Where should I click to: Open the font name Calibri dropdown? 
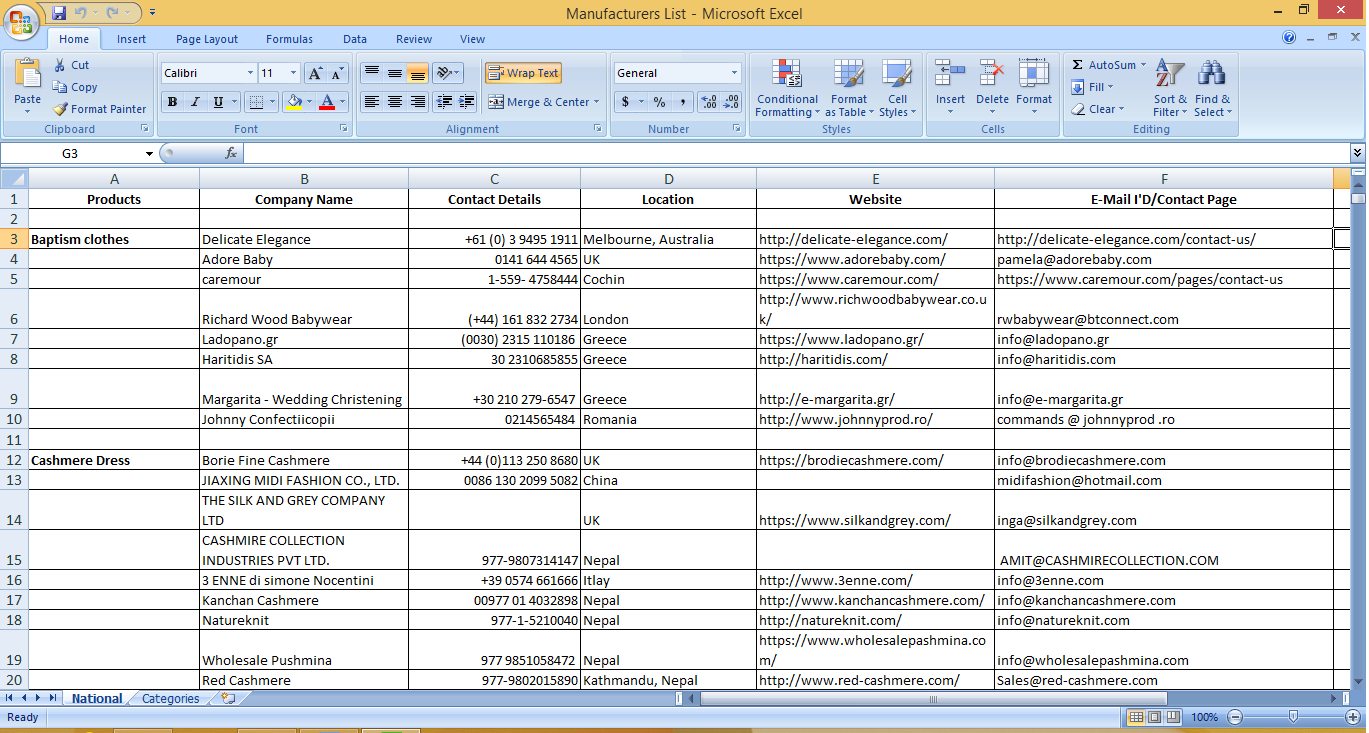(250, 73)
